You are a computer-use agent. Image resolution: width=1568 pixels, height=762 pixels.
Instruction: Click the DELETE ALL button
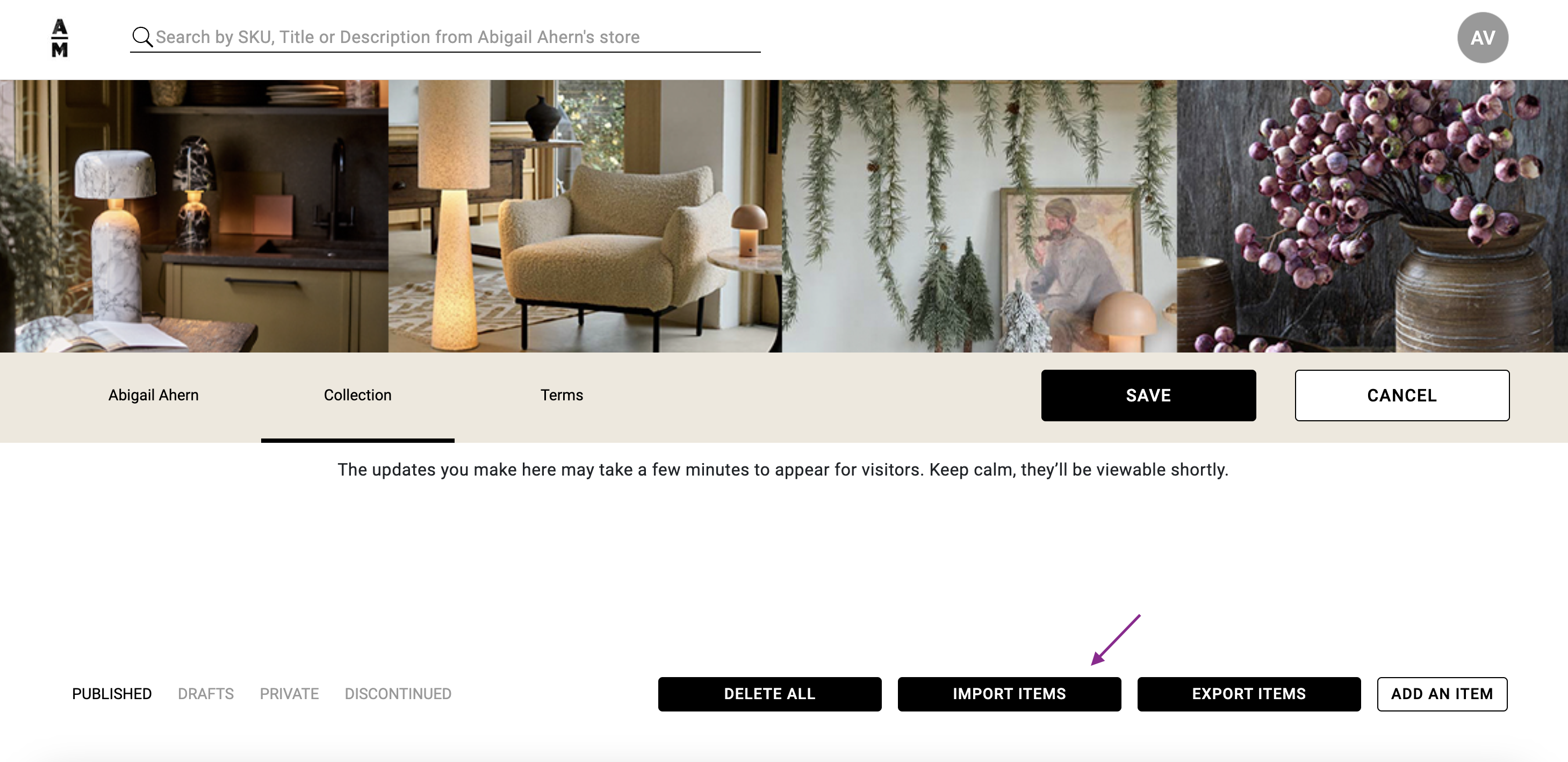click(x=769, y=694)
